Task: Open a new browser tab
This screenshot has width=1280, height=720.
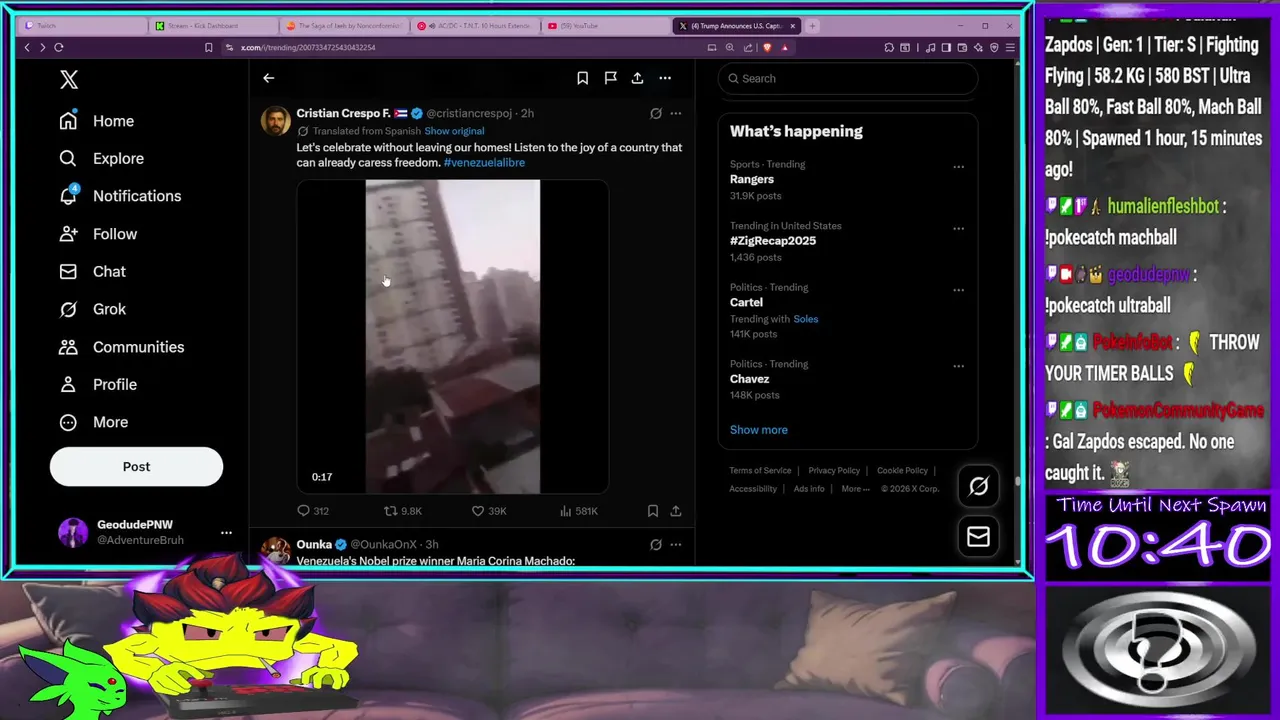Action: click(x=812, y=26)
